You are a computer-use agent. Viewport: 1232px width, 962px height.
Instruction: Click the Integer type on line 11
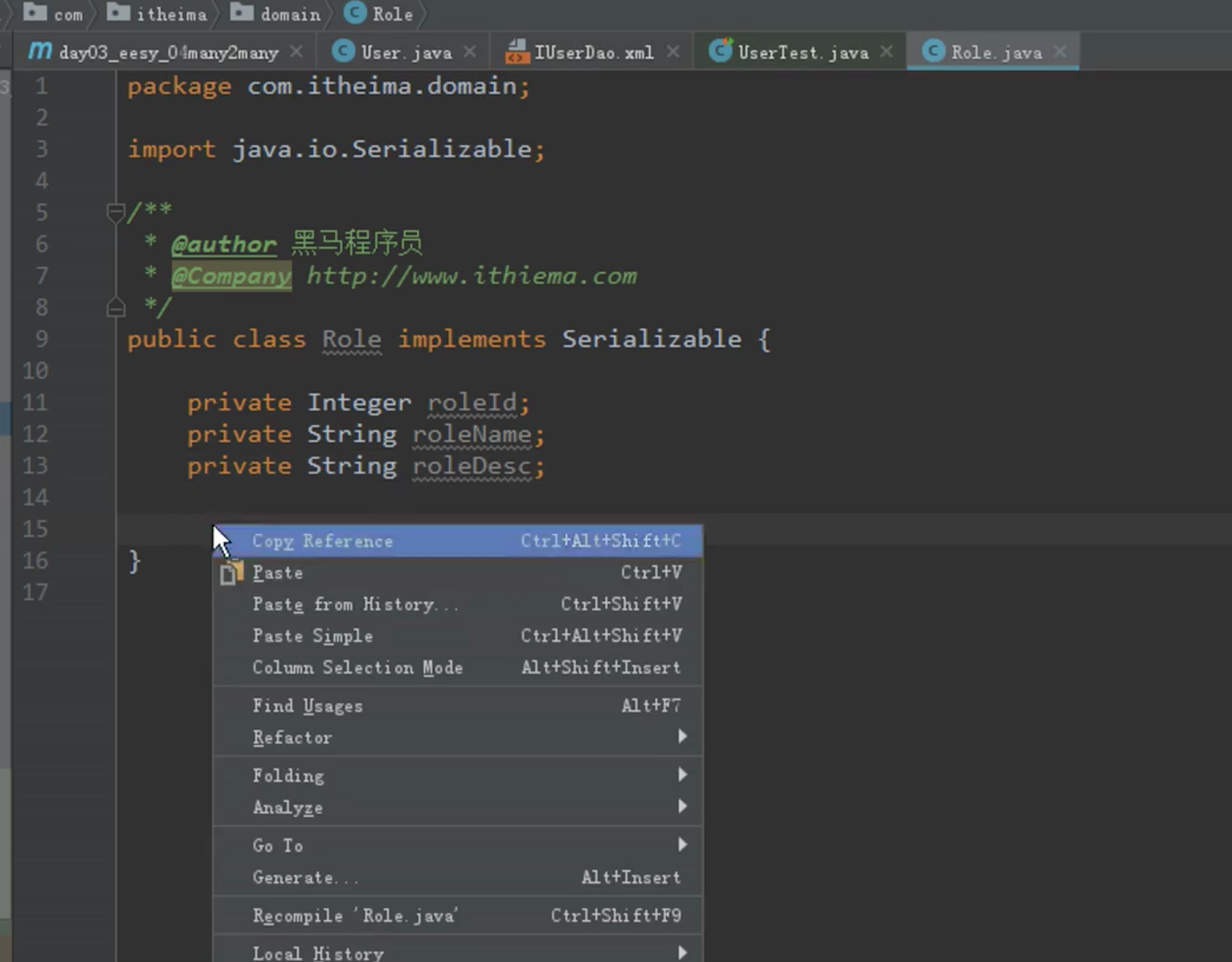[359, 402]
